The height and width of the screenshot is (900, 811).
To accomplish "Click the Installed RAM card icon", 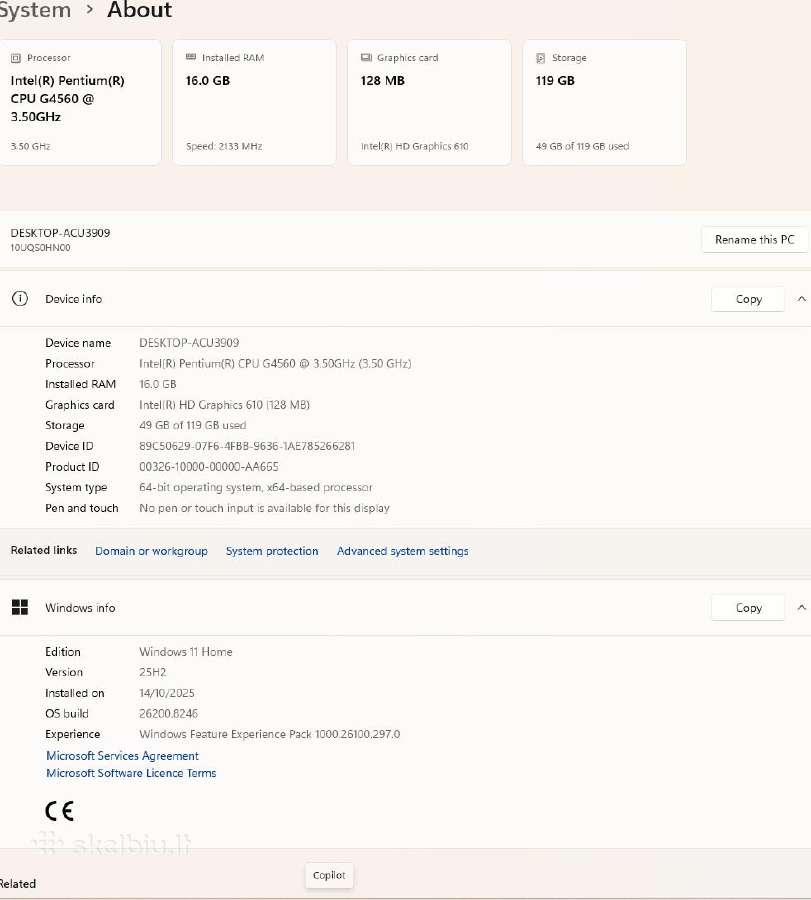I will coord(191,57).
